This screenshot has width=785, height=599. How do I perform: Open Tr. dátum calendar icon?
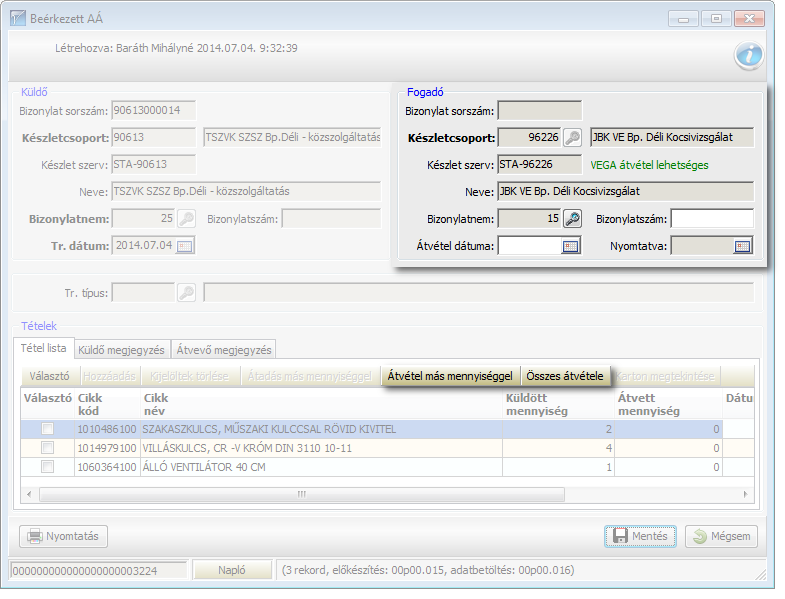pos(185,246)
